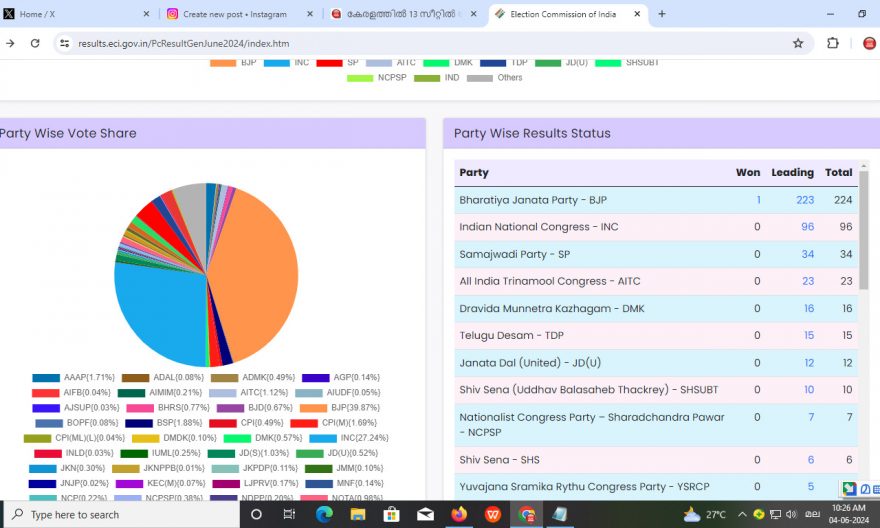Reload the page with the refresh icon
Image resolution: width=880 pixels, height=528 pixels.
click(x=35, y=43)
